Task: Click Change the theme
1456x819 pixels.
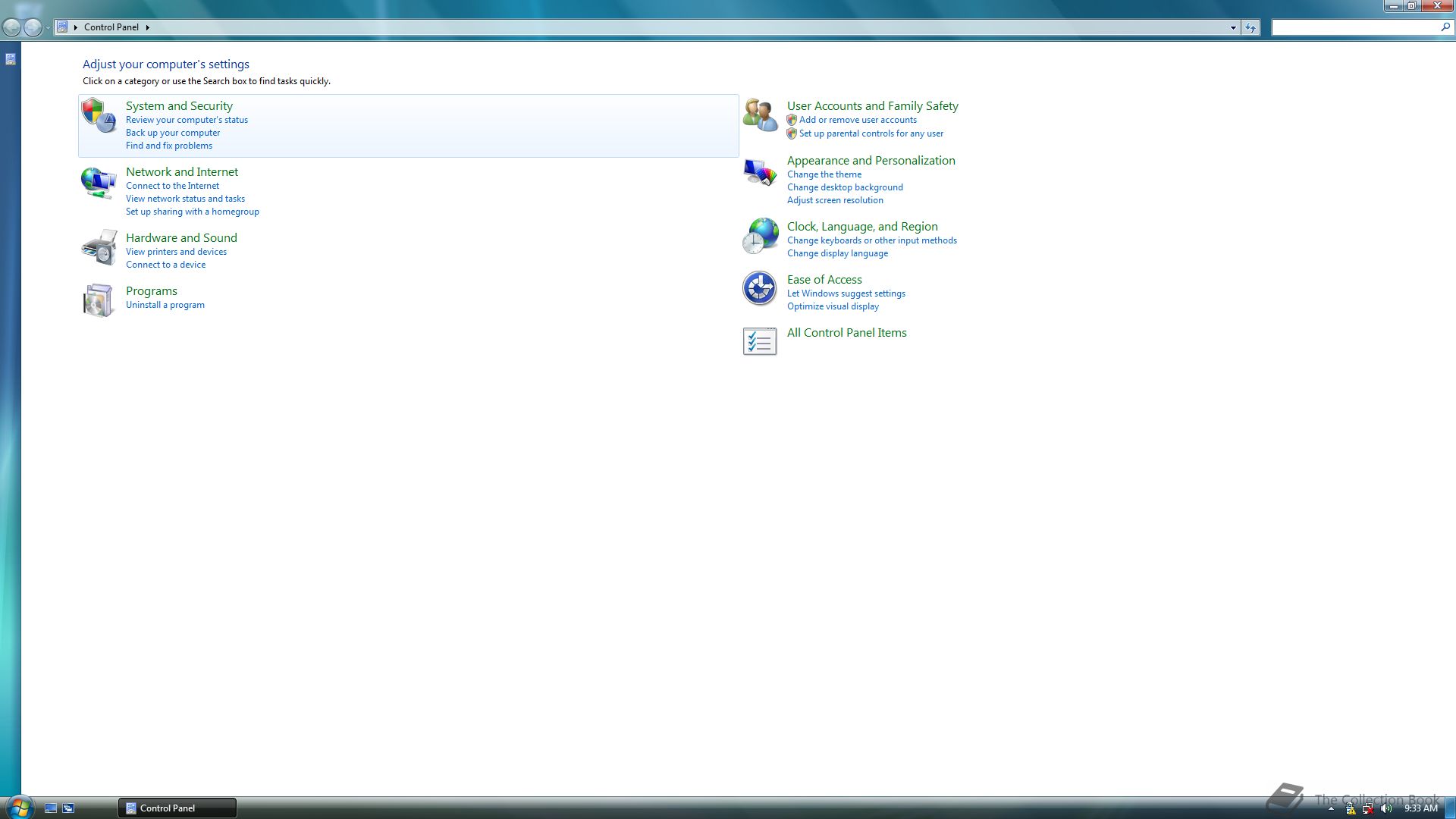Action: coord(824,174)
